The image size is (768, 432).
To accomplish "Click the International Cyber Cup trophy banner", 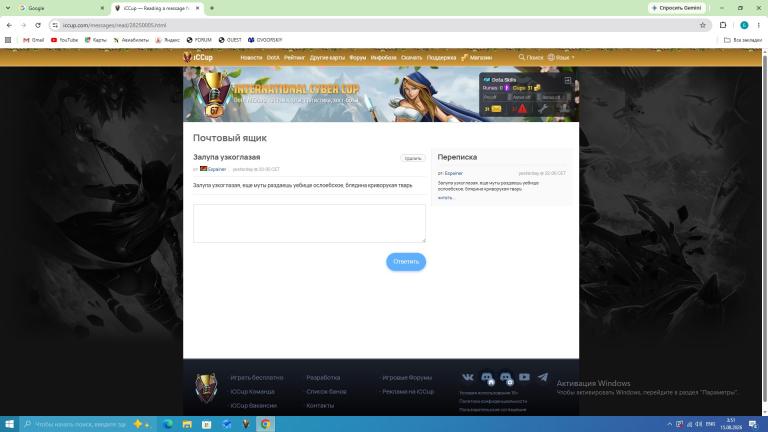I will (x=215, y=95).
